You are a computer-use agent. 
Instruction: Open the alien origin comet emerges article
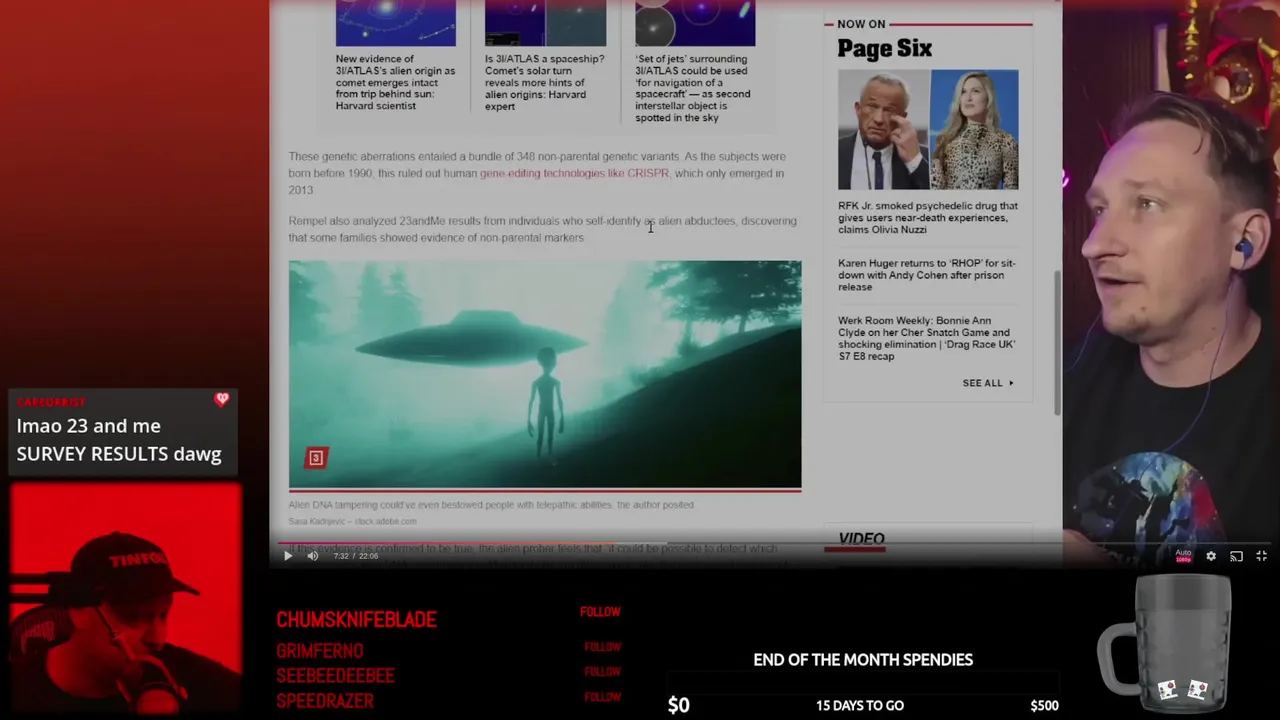click(x=395, y=82)
